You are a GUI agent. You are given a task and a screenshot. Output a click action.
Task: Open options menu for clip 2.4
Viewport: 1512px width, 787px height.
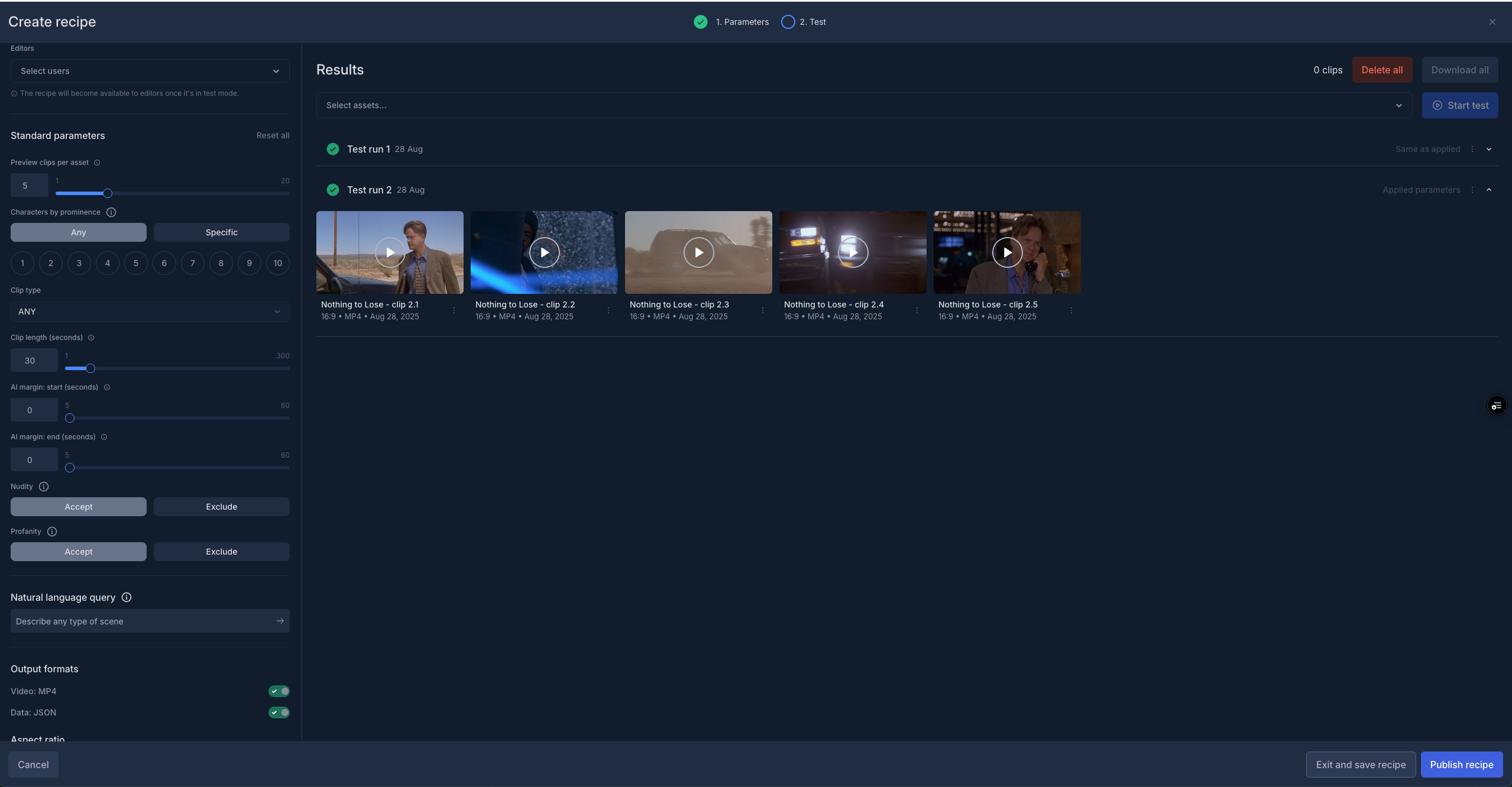(x=917, y=310)
